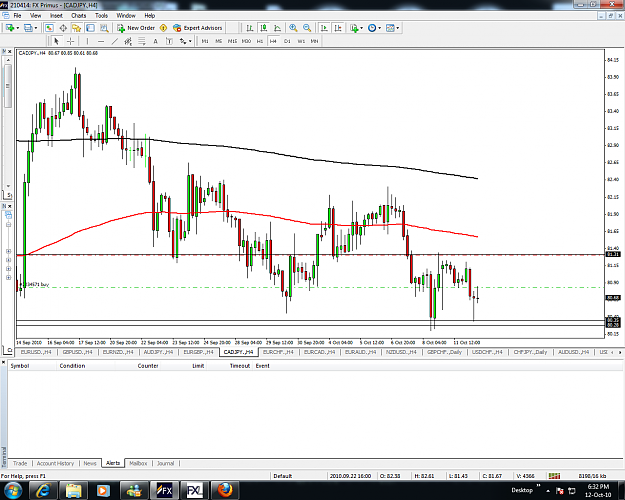The width and height of the screenshot is (625, 500).
Task: Open the Trade terminal tab
Action: pos(20,463)
